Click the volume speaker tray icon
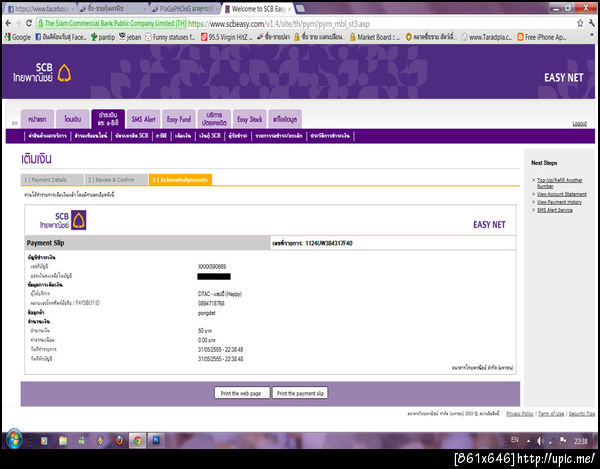600x469 pixels. [x=540, y=441]
